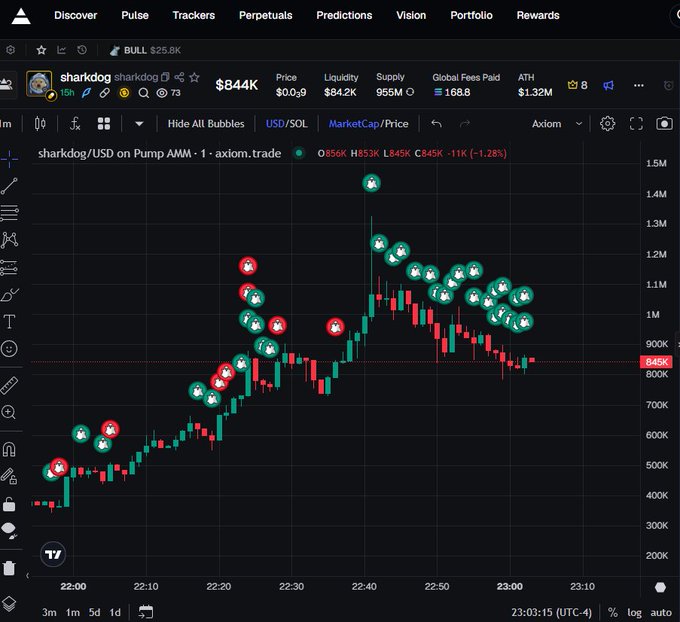Click the magnifier search icon under sharkdog
This screenshot has height=622, width=680.
point(144,93)
